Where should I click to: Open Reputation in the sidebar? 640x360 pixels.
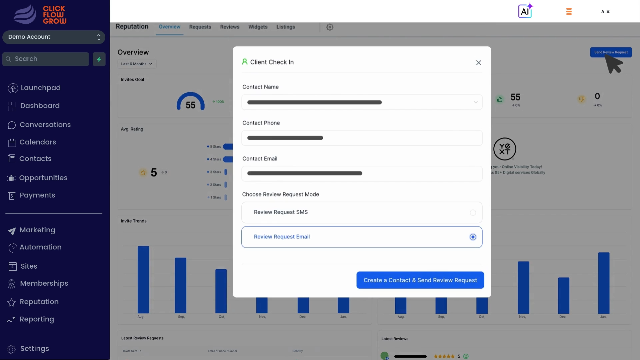tap(33, 302)
